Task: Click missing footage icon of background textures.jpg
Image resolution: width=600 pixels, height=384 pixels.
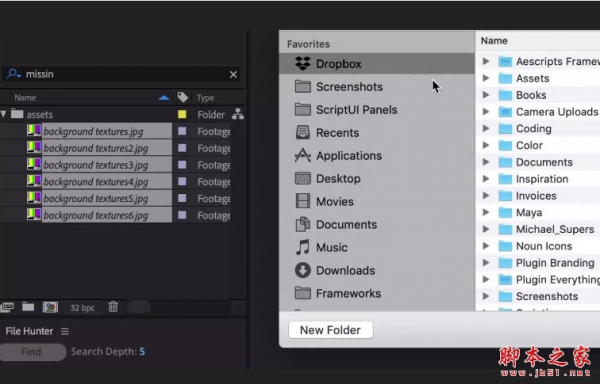Action: pos(34,130)
